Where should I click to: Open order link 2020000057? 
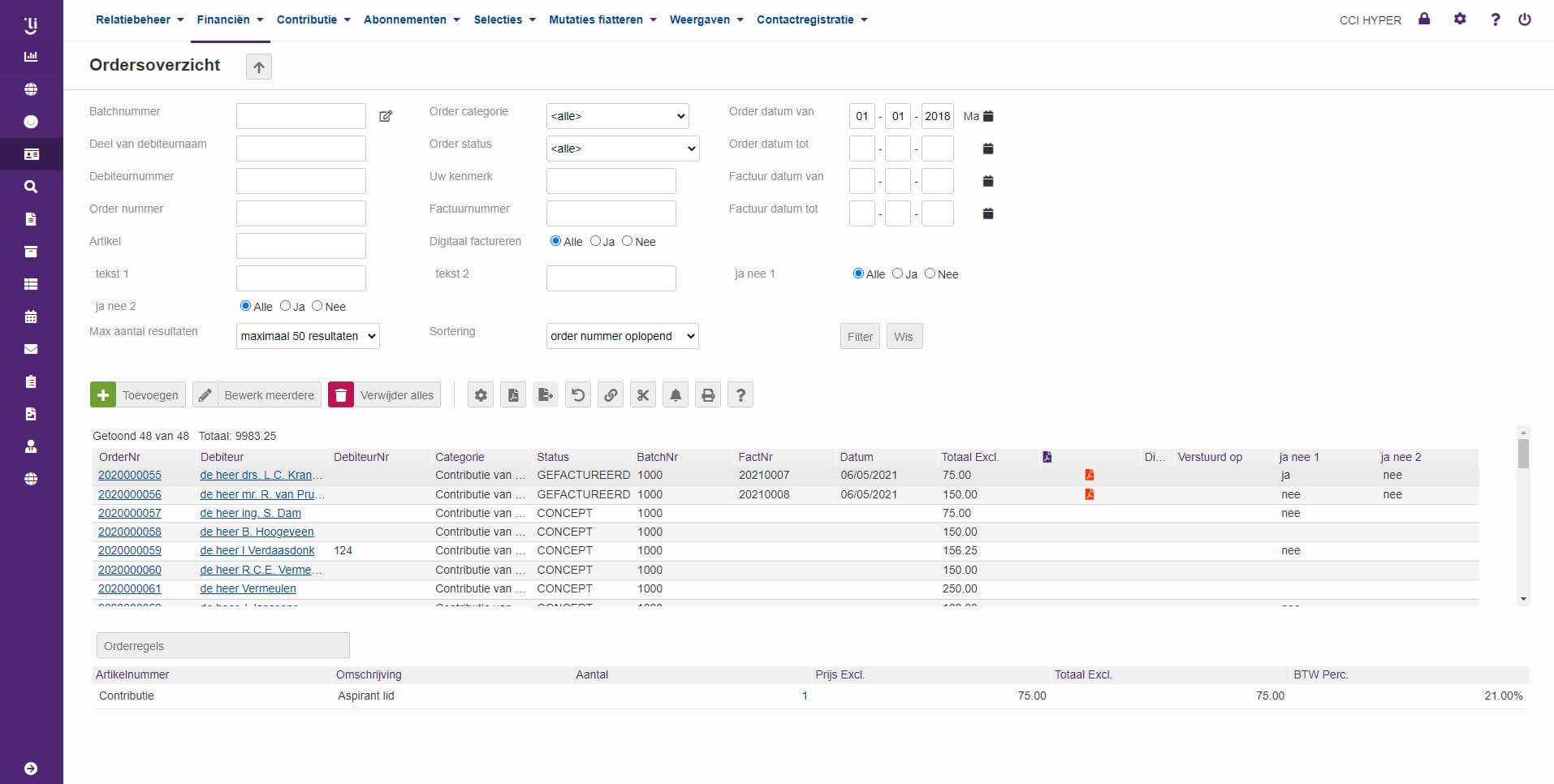[x=130, y=513]
